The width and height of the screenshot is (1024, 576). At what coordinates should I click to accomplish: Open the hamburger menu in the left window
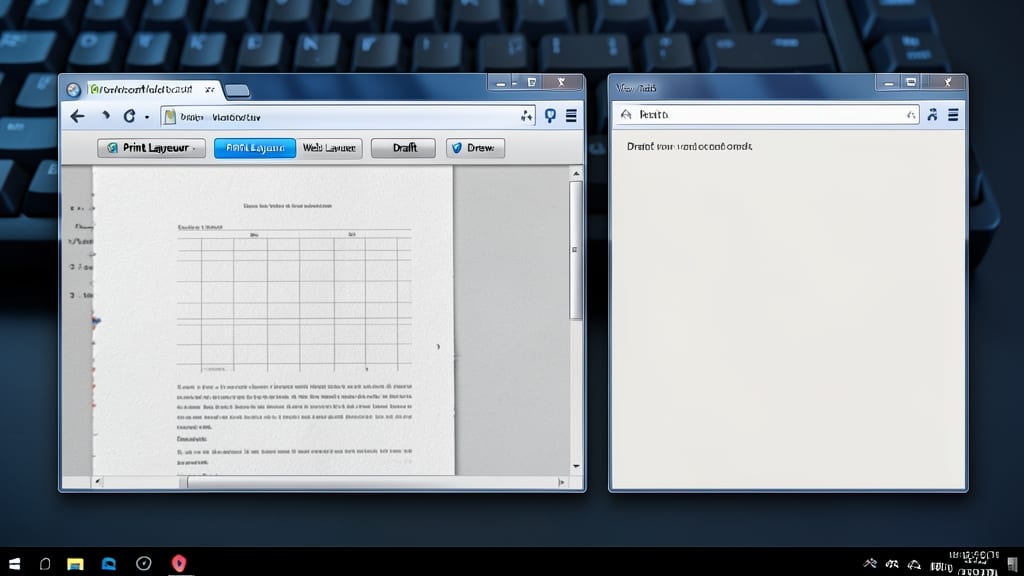[571, 116]
